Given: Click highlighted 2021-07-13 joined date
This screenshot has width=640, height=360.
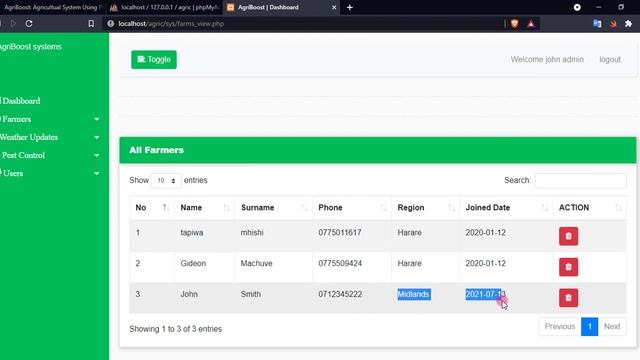Looking at the screenshot, I should pyautogui.click(x=485, y=294).
